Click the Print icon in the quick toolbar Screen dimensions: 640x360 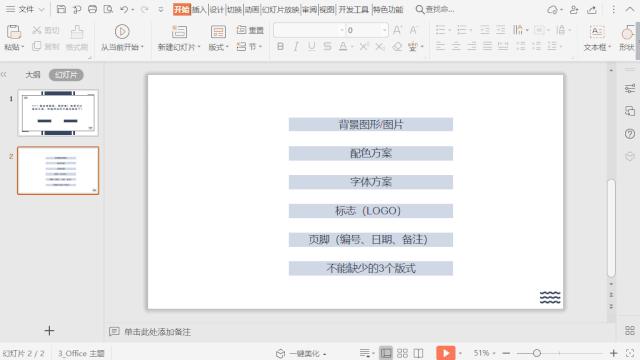(x=93, y=9)
